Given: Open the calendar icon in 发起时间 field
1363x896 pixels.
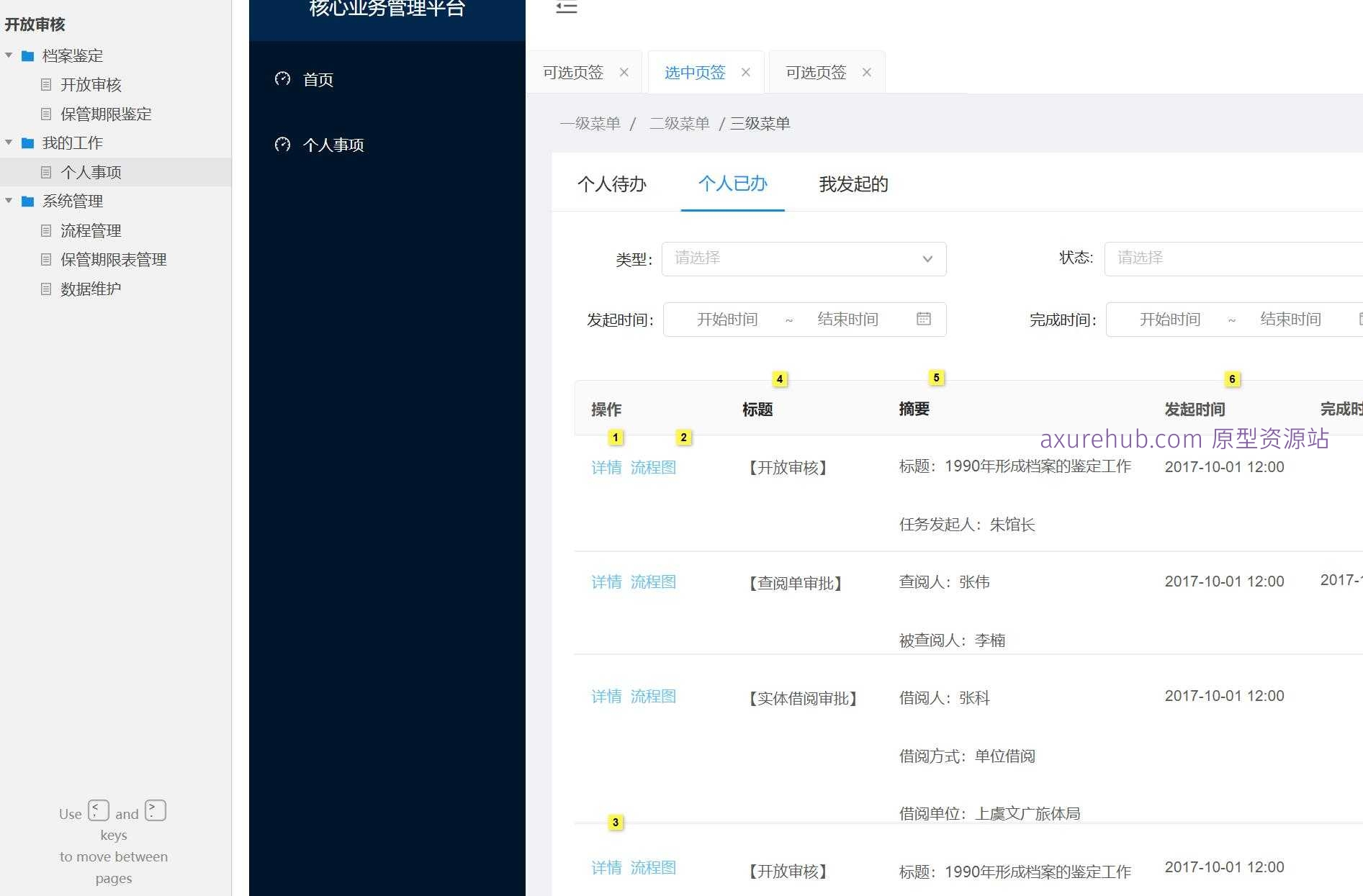Looking at the screenshot, I should click(924, 319).
